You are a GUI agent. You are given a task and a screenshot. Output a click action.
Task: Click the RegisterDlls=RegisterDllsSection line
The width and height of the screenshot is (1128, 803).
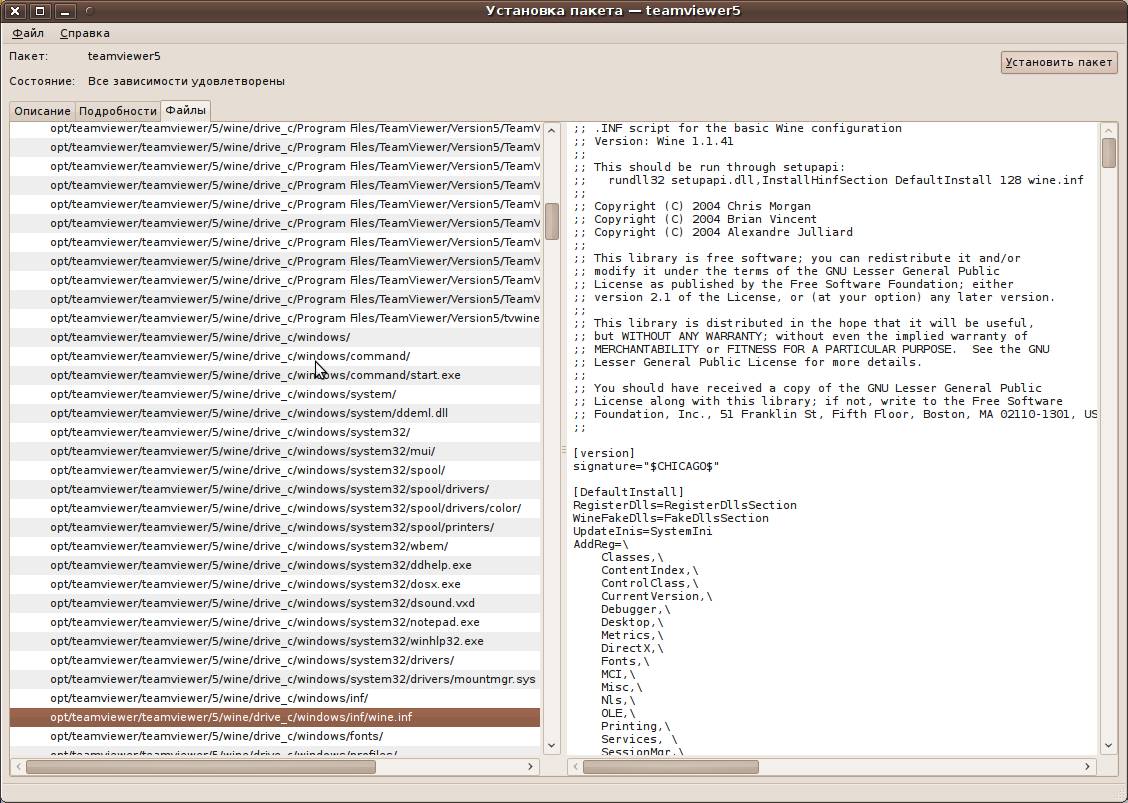pos(685,505)
